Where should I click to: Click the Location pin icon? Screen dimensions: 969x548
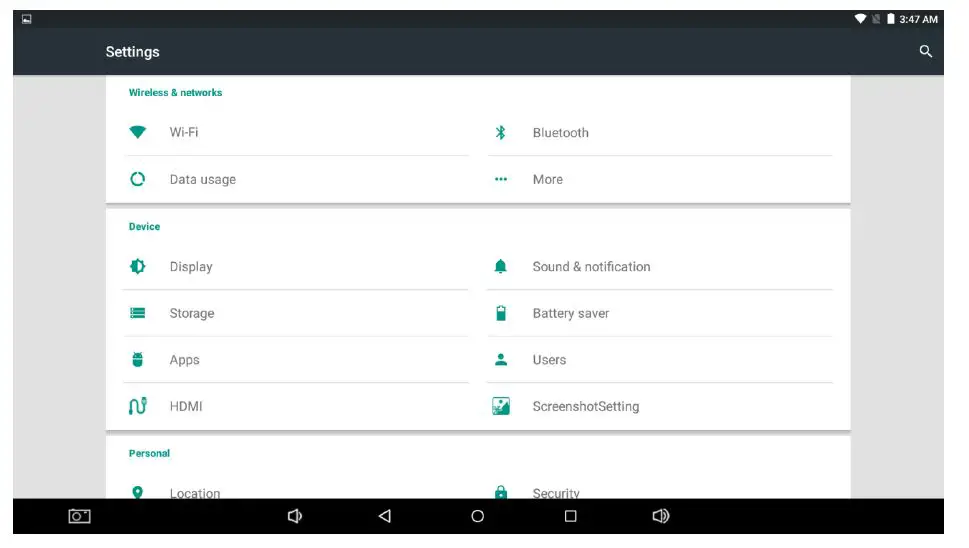[137, 492]
